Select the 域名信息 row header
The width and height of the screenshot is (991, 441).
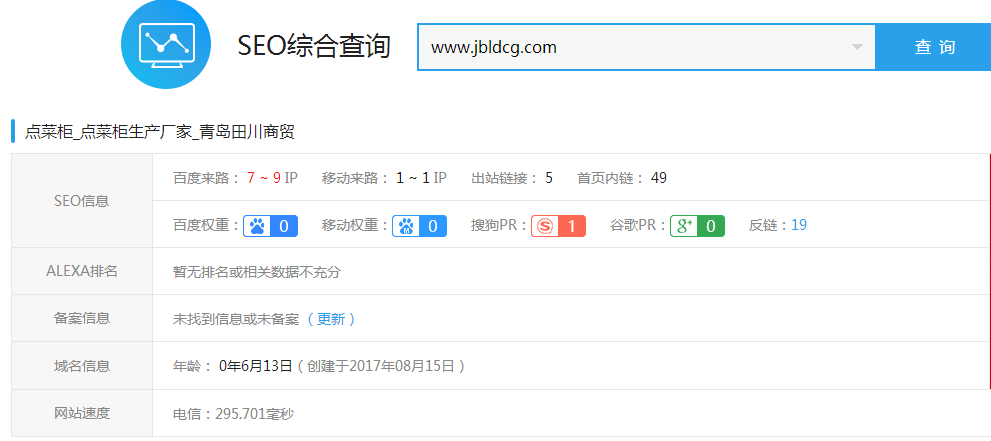81,366
